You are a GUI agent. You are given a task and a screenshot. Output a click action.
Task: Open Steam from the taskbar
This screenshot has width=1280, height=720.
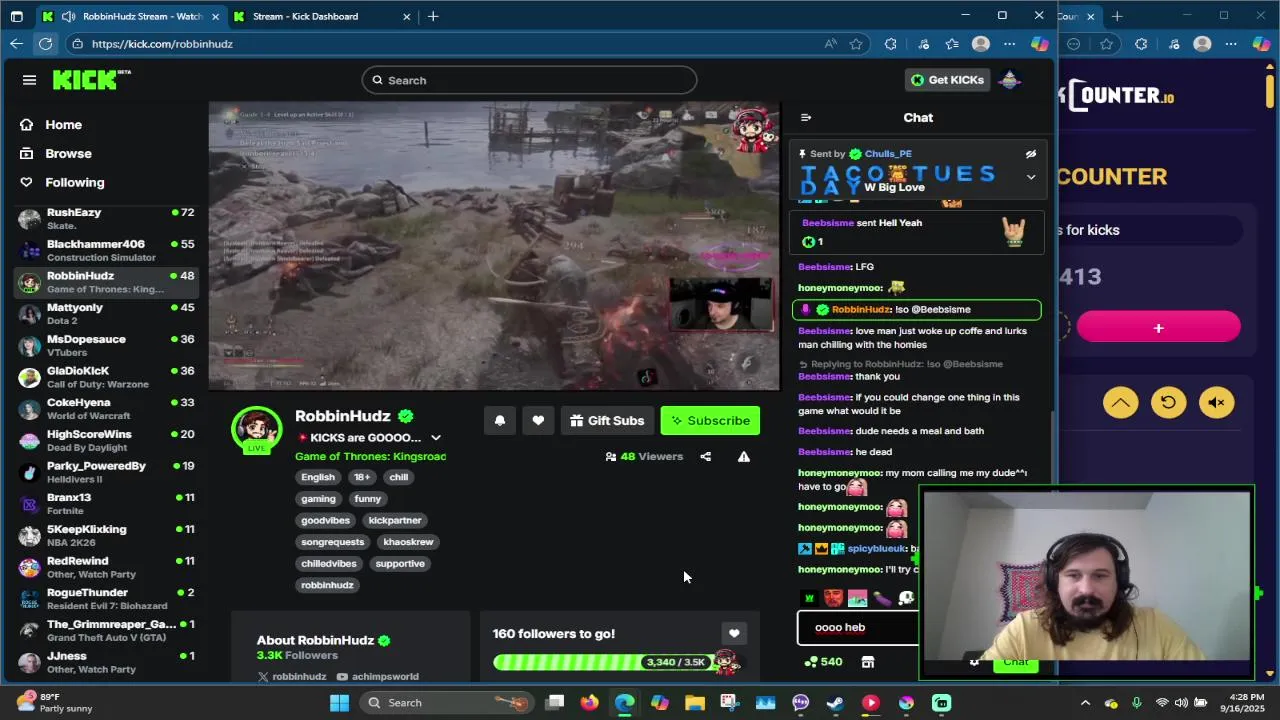835,703
